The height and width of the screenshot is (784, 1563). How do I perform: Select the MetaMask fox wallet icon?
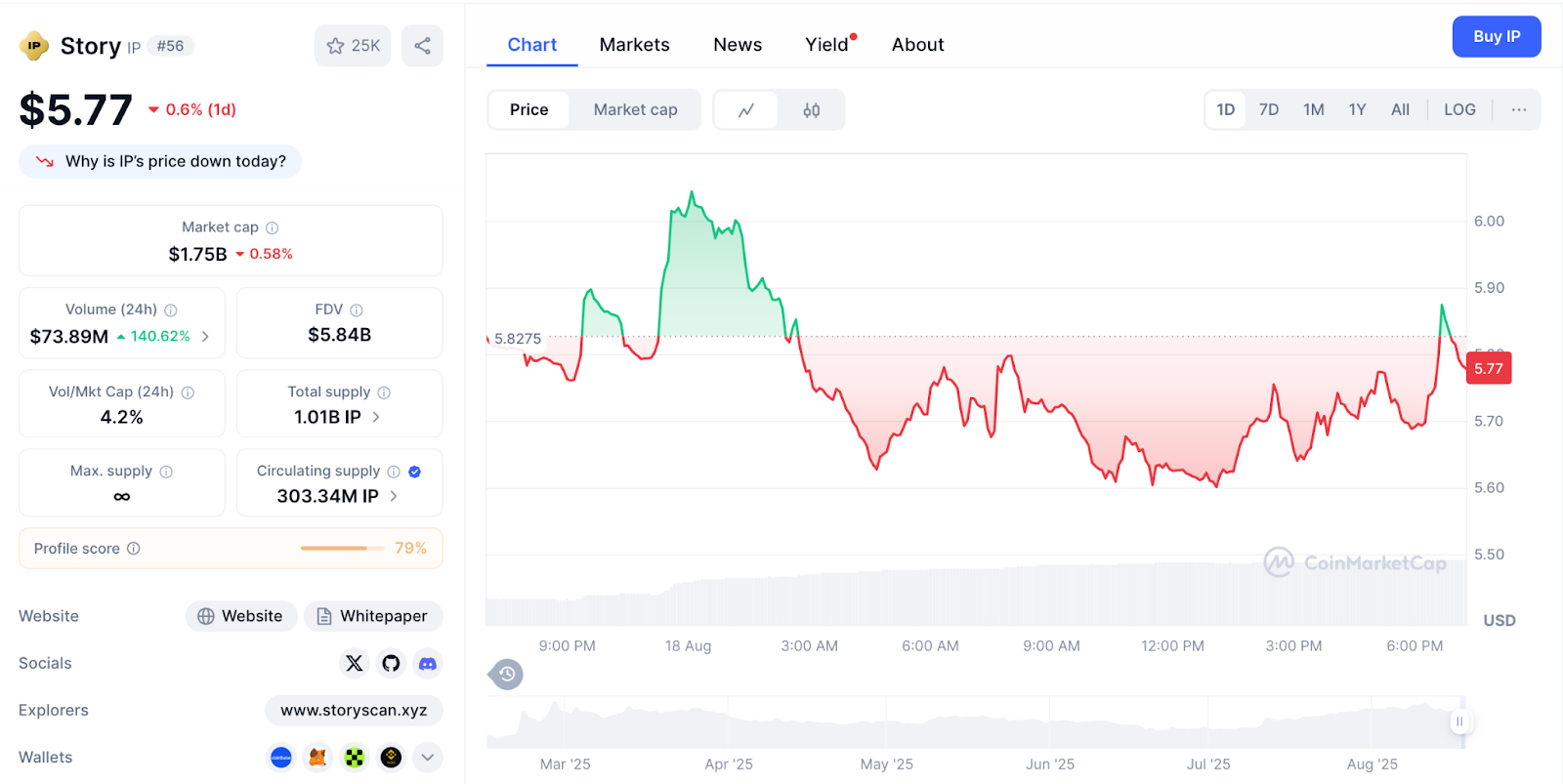point(317,758)
